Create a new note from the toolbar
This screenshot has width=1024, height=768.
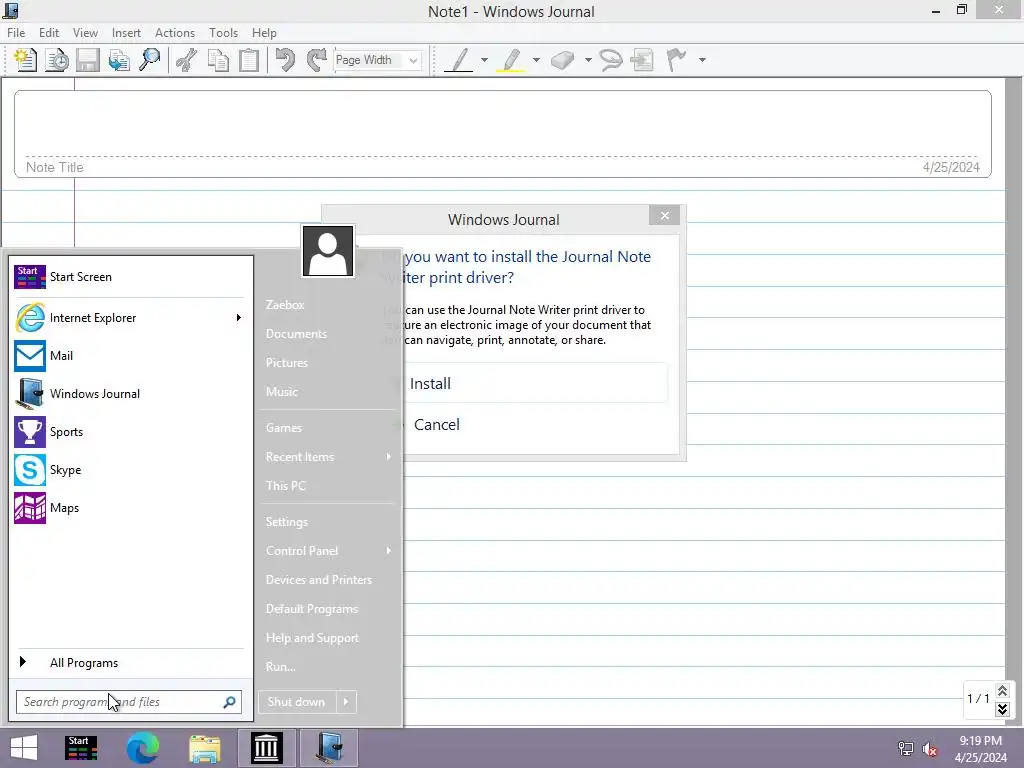[25, 60]
